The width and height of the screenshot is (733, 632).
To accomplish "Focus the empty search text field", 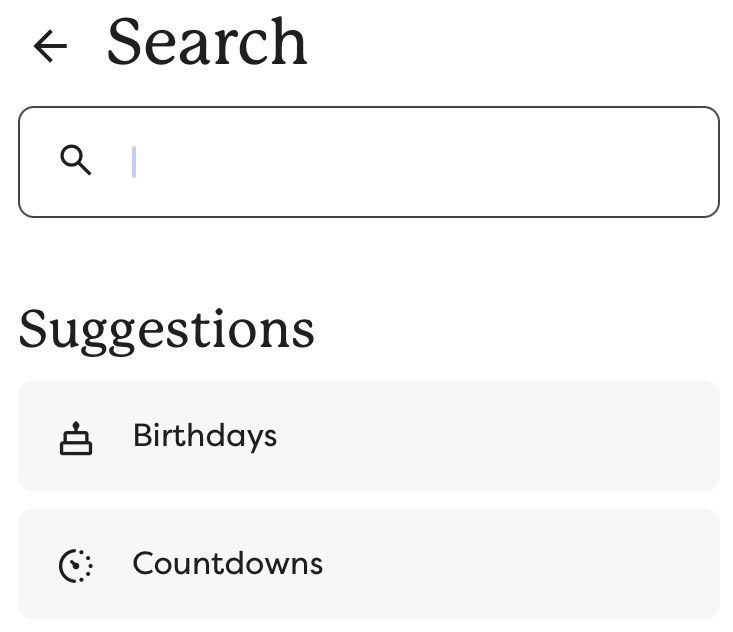I will (x=400, y=161).
